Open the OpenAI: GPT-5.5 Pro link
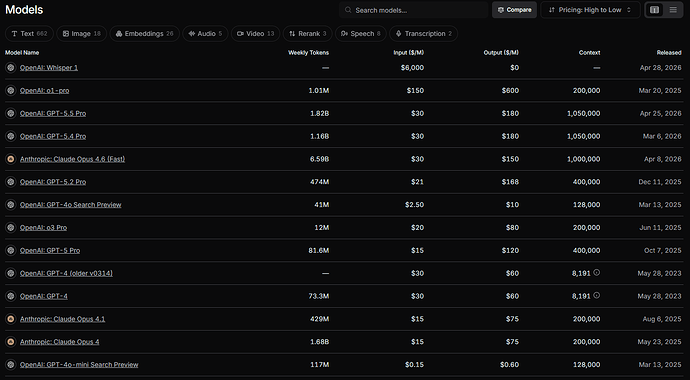Viewport: 690px width, 380px height. click(53, 113)
